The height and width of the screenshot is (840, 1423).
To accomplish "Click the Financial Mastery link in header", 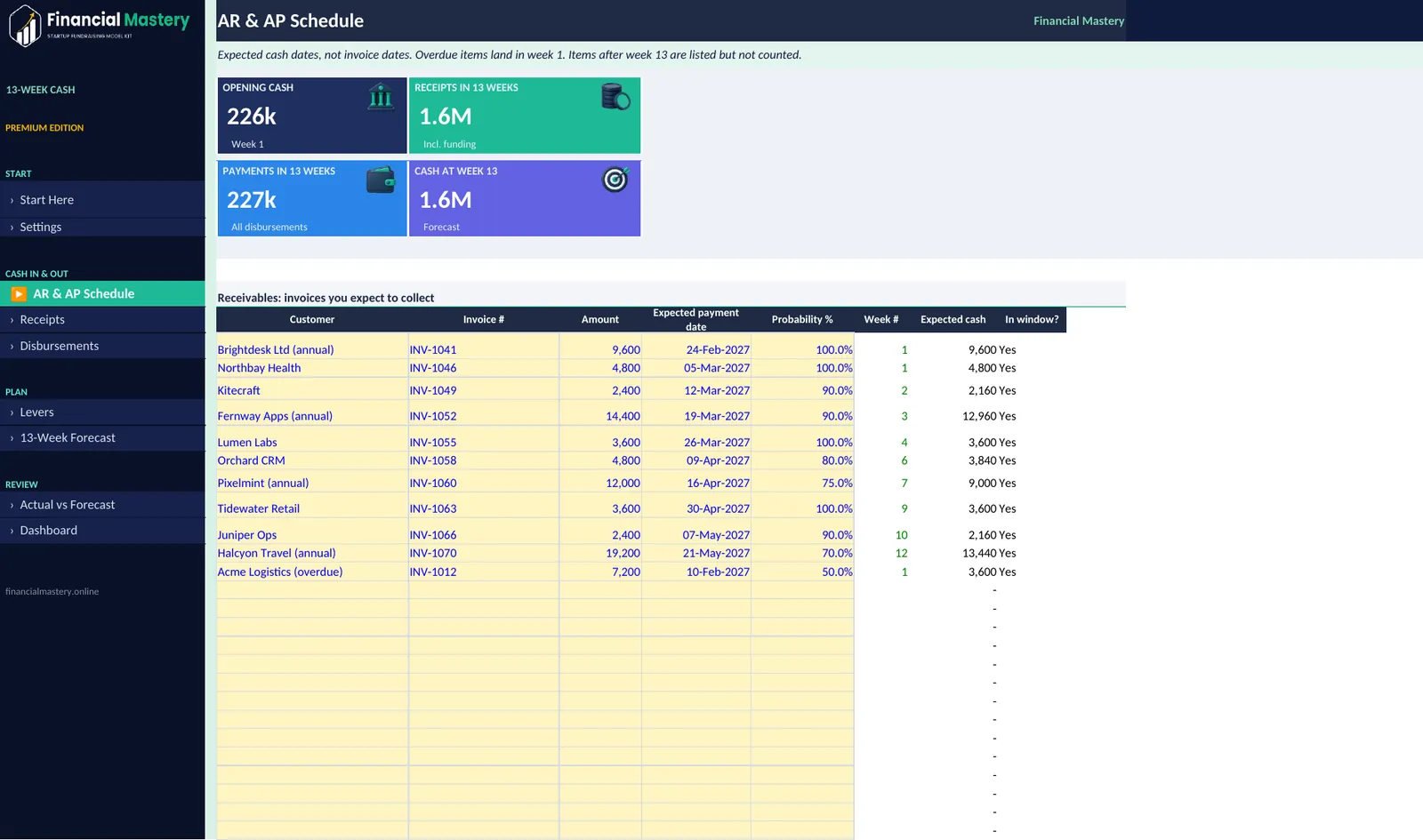I will pos(1079,20).
